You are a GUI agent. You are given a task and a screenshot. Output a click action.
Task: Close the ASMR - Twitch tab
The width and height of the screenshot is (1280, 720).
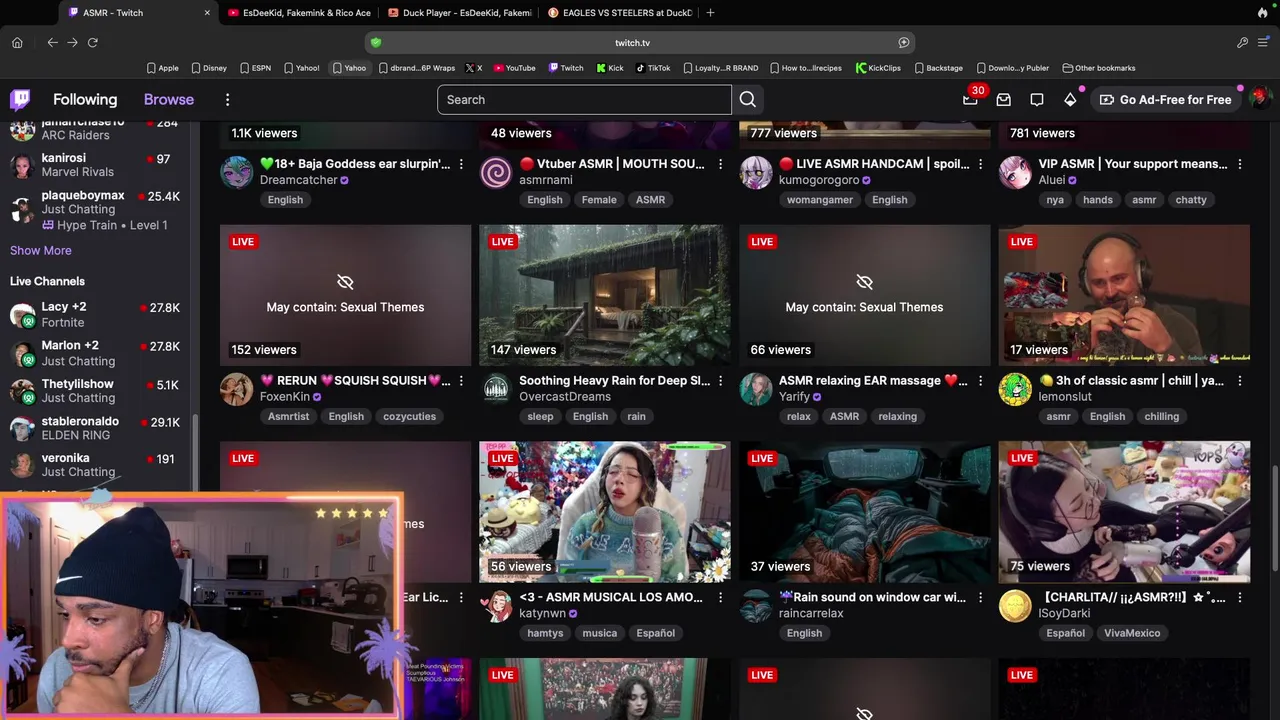[x=207, y=12]
